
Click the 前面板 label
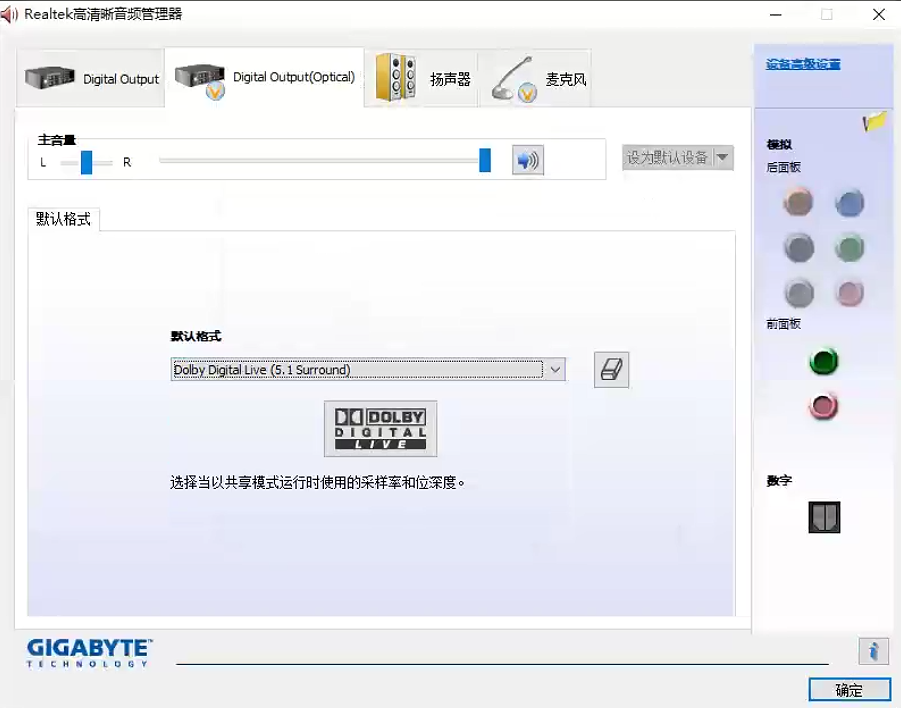tap(783, 324)
